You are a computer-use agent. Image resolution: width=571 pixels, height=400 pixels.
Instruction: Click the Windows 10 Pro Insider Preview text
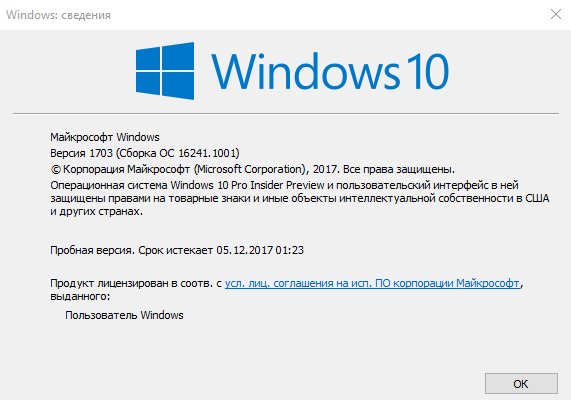tap(247, 185)
